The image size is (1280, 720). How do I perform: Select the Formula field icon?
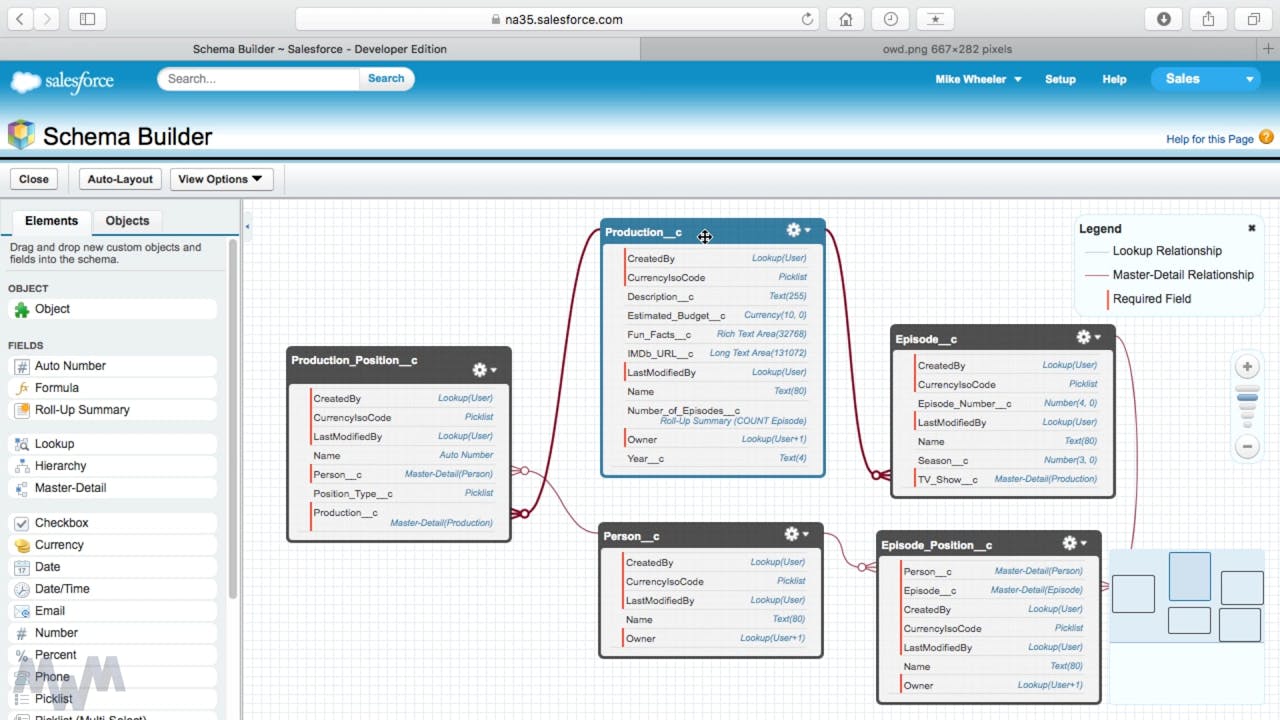point(21,388)
